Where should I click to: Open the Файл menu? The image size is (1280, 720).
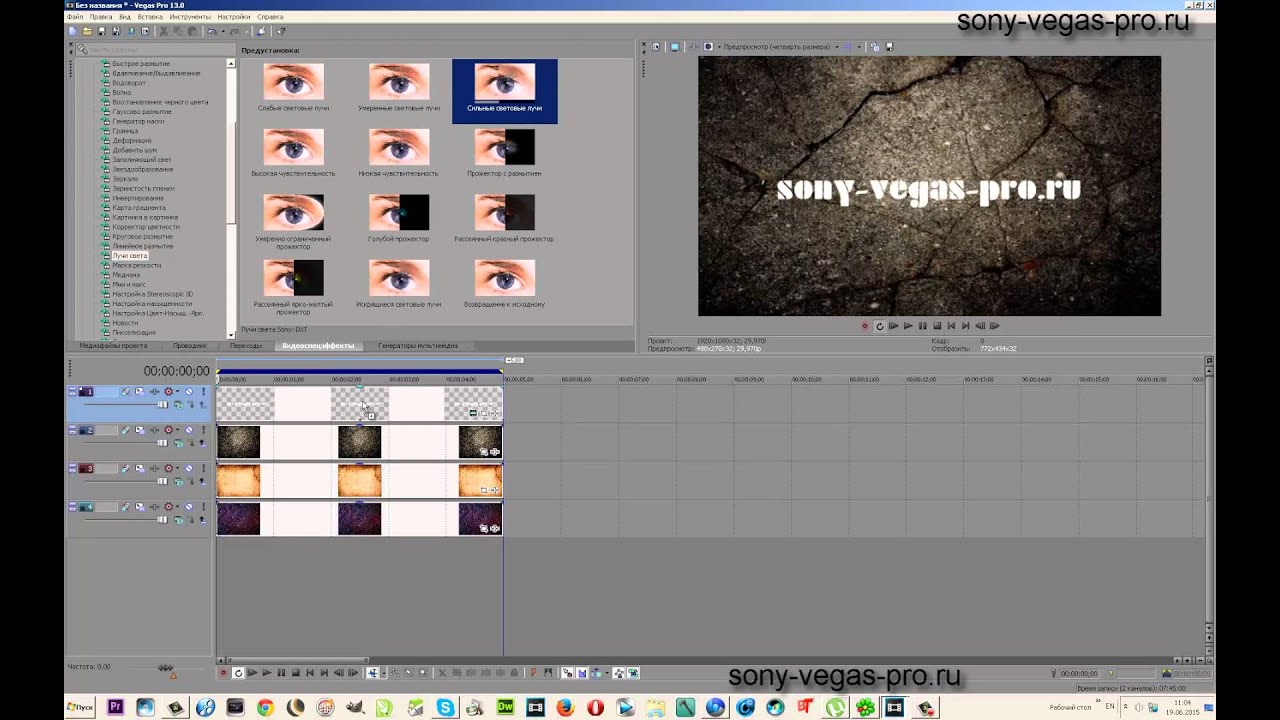[x=73, y=17]
